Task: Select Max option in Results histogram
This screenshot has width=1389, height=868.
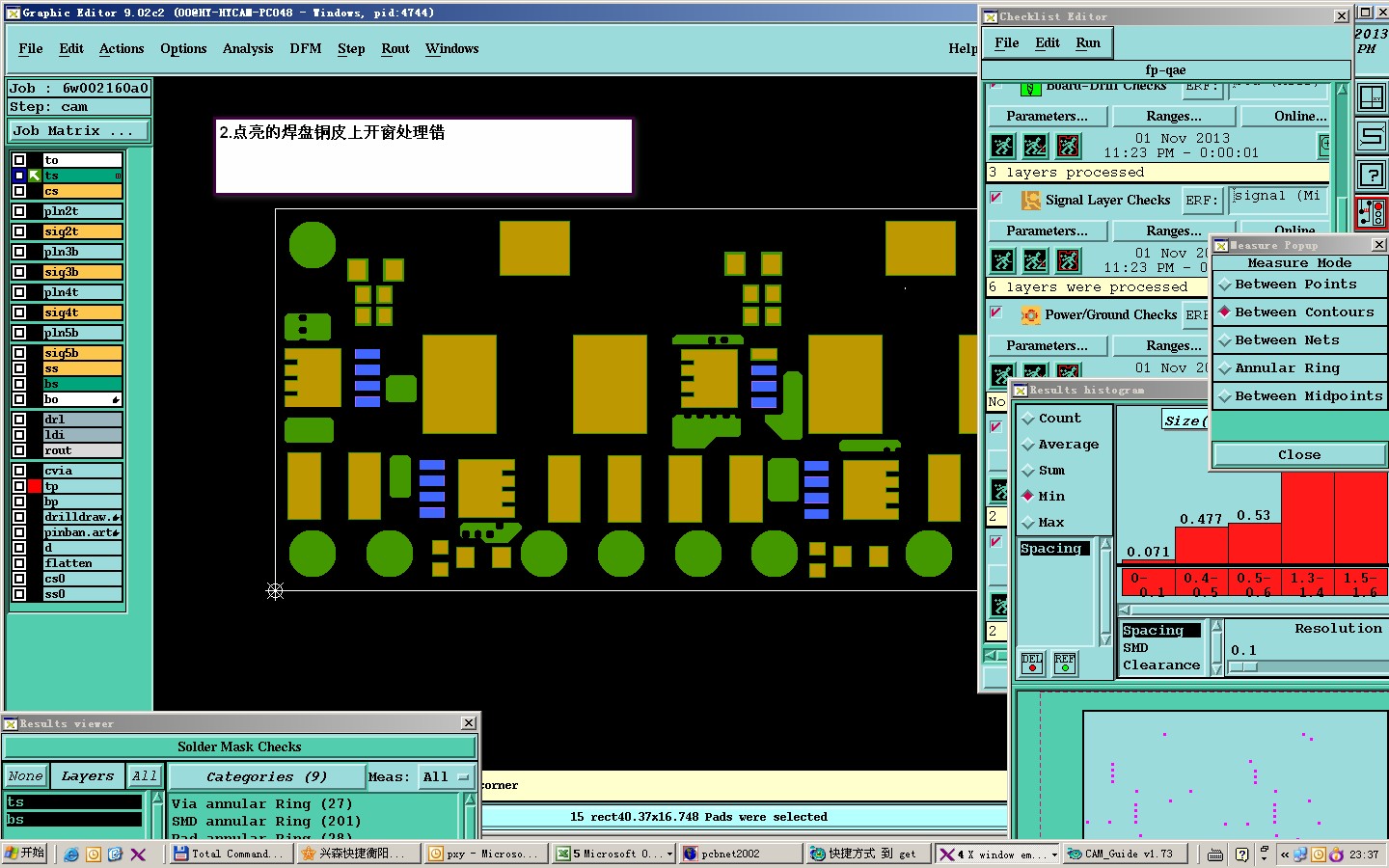Action: 1043,523
